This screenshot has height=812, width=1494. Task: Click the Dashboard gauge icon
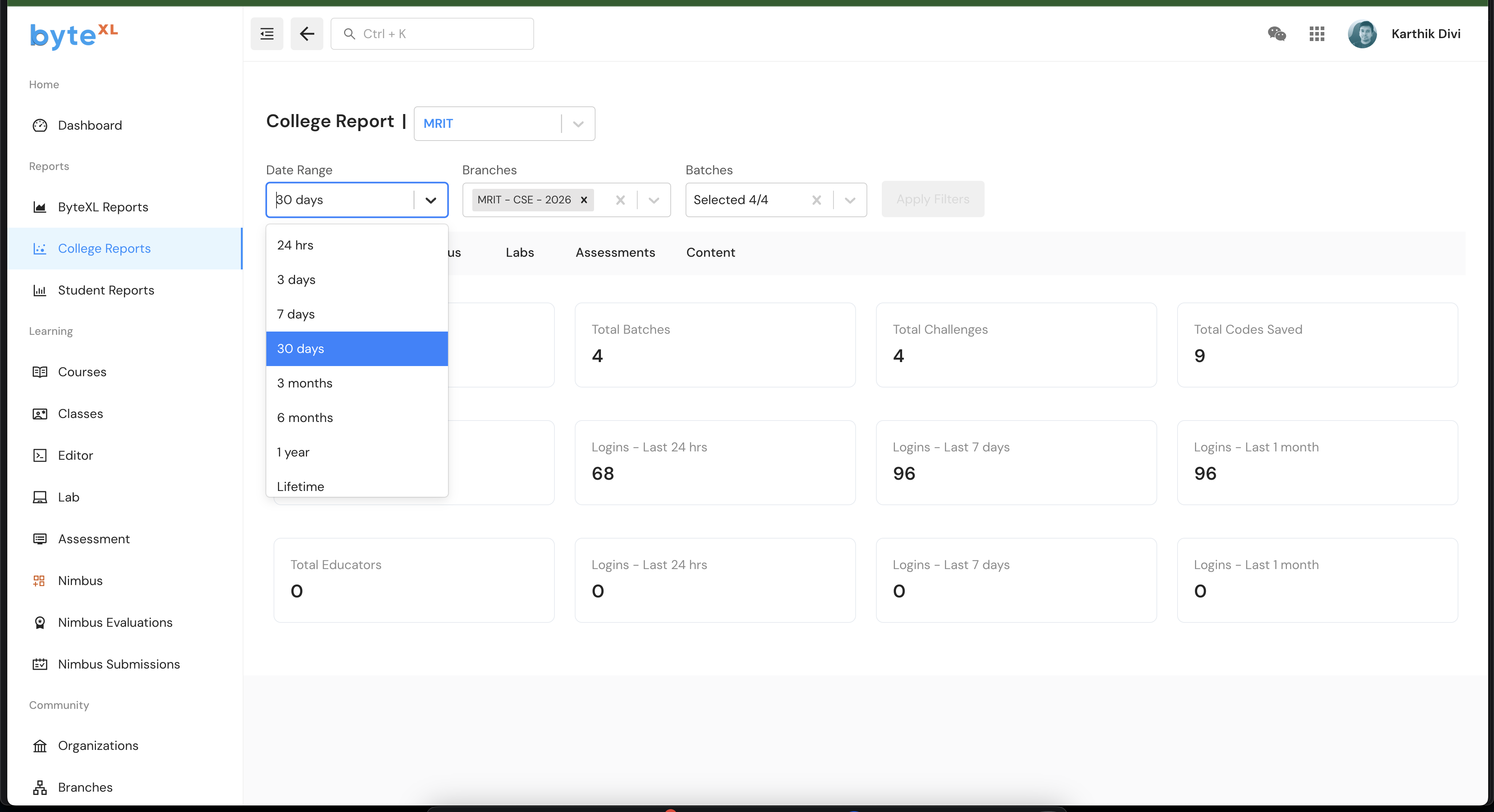[40, 125]
